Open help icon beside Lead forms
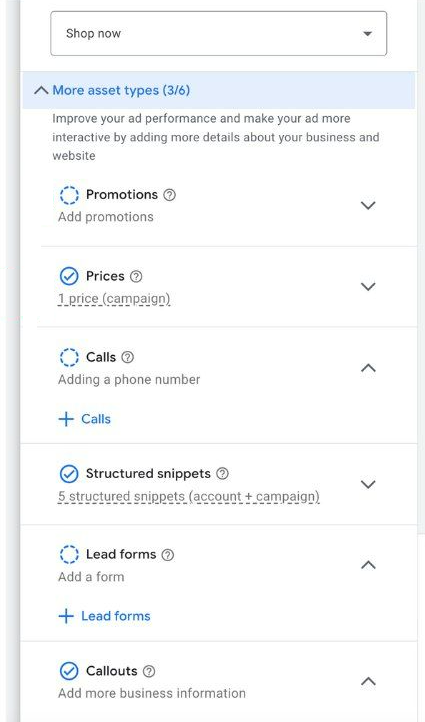 168,554
